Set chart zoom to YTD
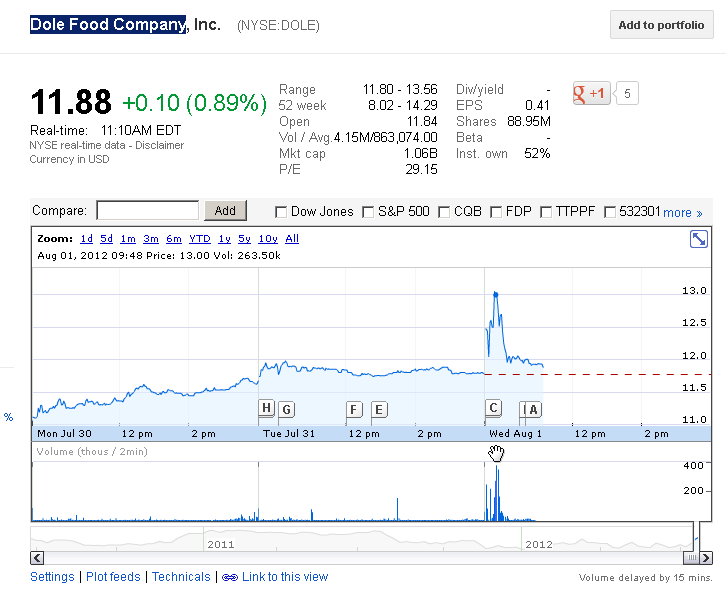 [200, 239]
